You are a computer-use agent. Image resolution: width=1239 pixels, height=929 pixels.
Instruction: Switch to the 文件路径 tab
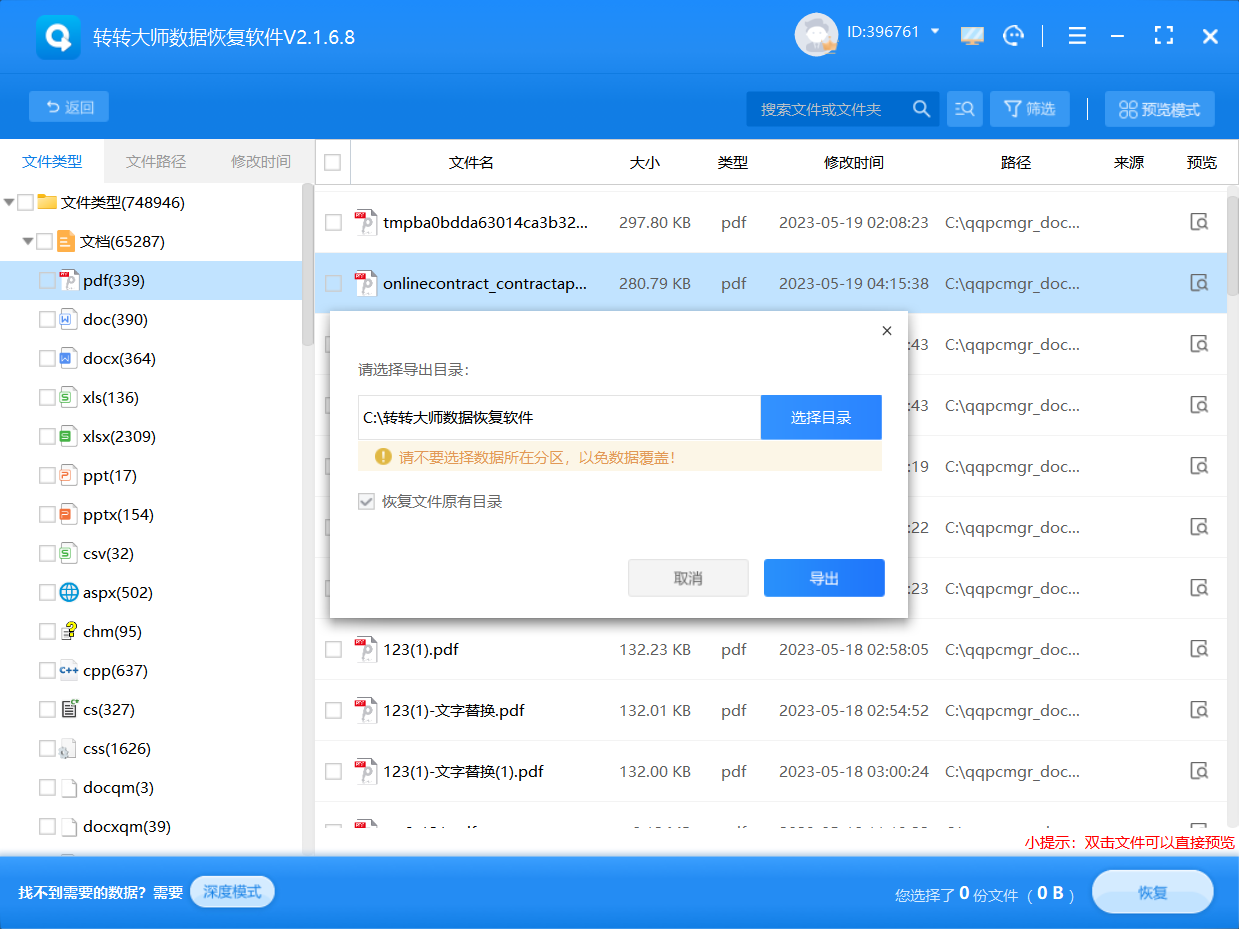click(x=156, y=161)
